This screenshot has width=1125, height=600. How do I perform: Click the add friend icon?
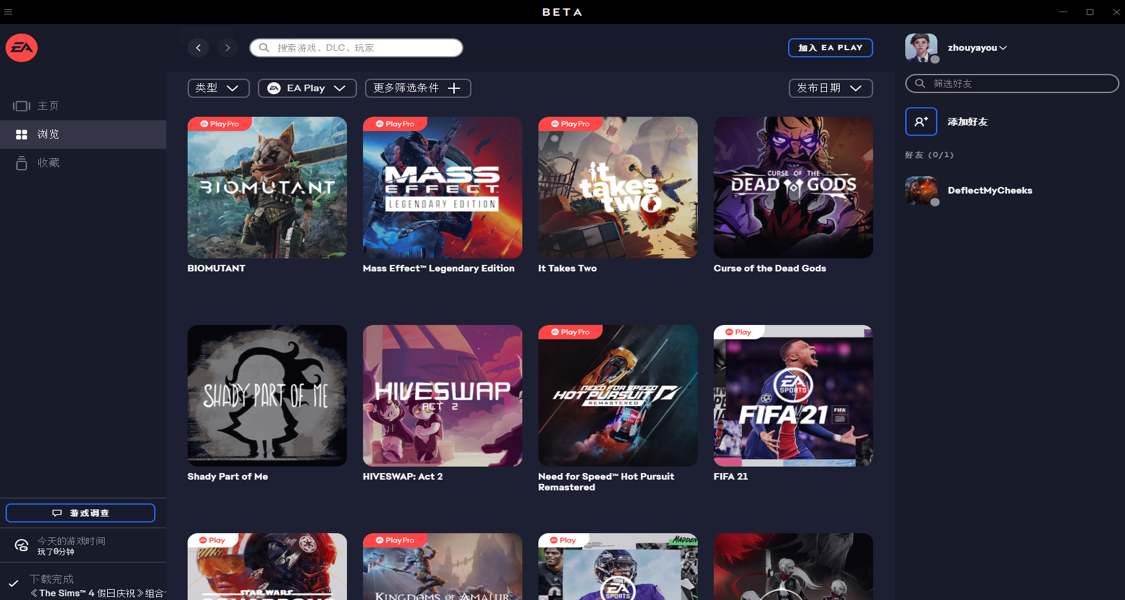point(921,122)
